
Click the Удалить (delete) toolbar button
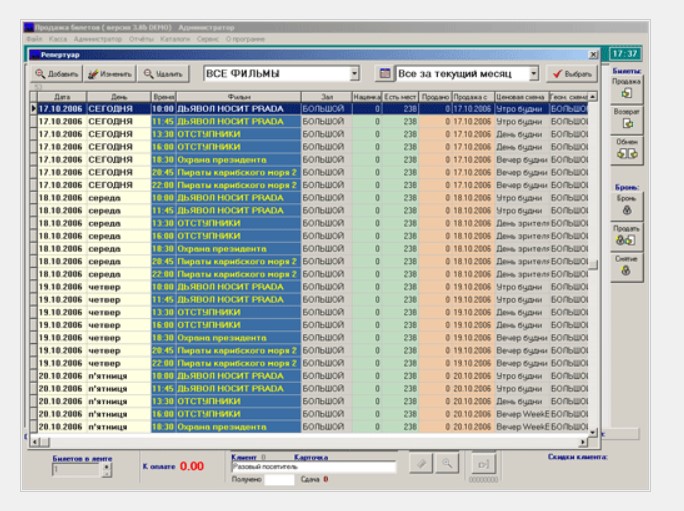tap(163, 74)
